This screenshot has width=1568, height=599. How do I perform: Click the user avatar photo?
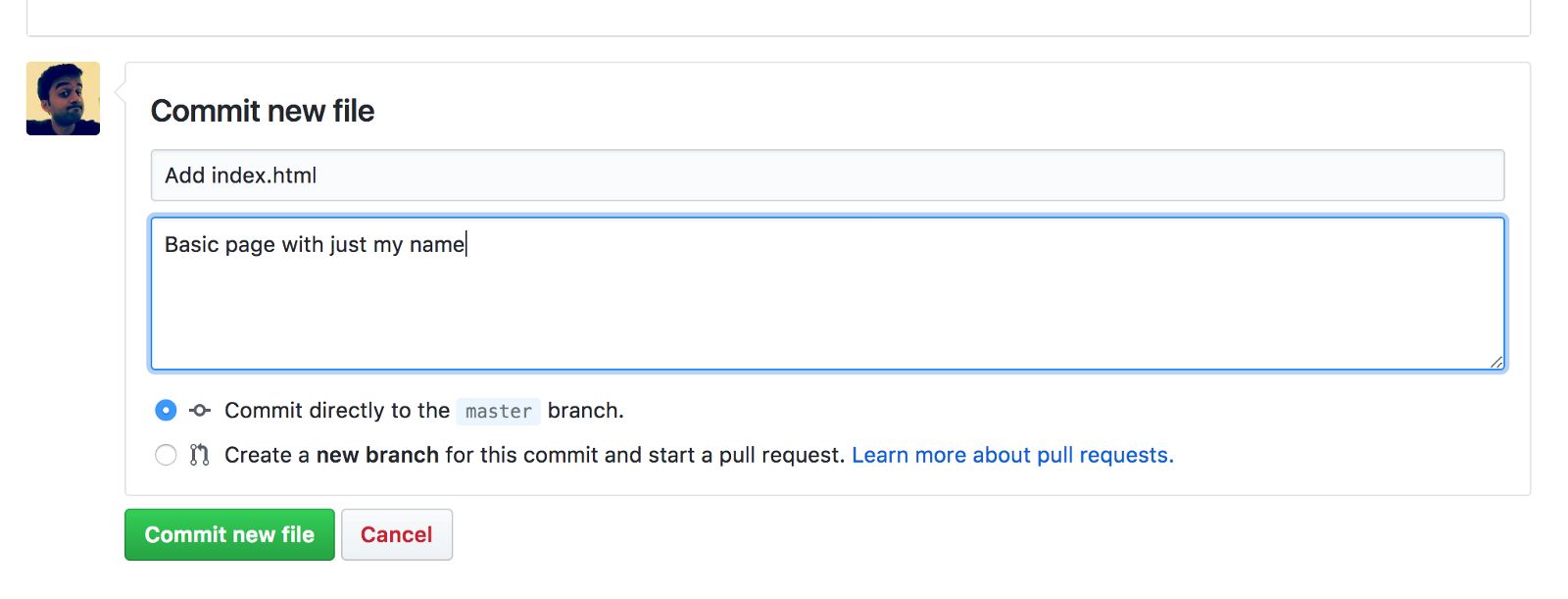pyautogui.click(x=63, y=98)
